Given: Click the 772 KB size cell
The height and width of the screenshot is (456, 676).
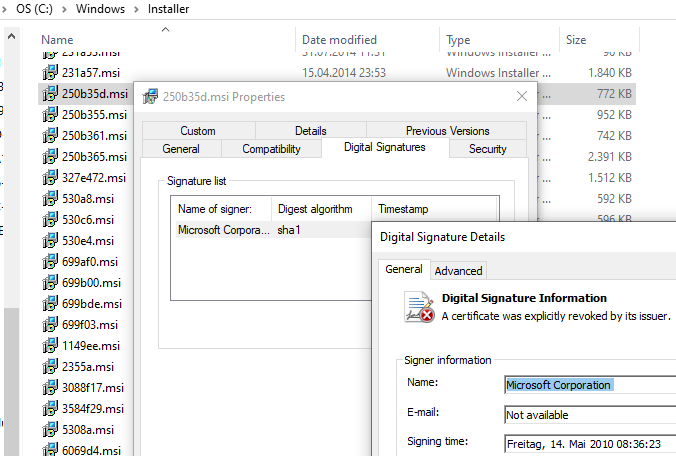Looking at the screenshot, I should point(614,94).
